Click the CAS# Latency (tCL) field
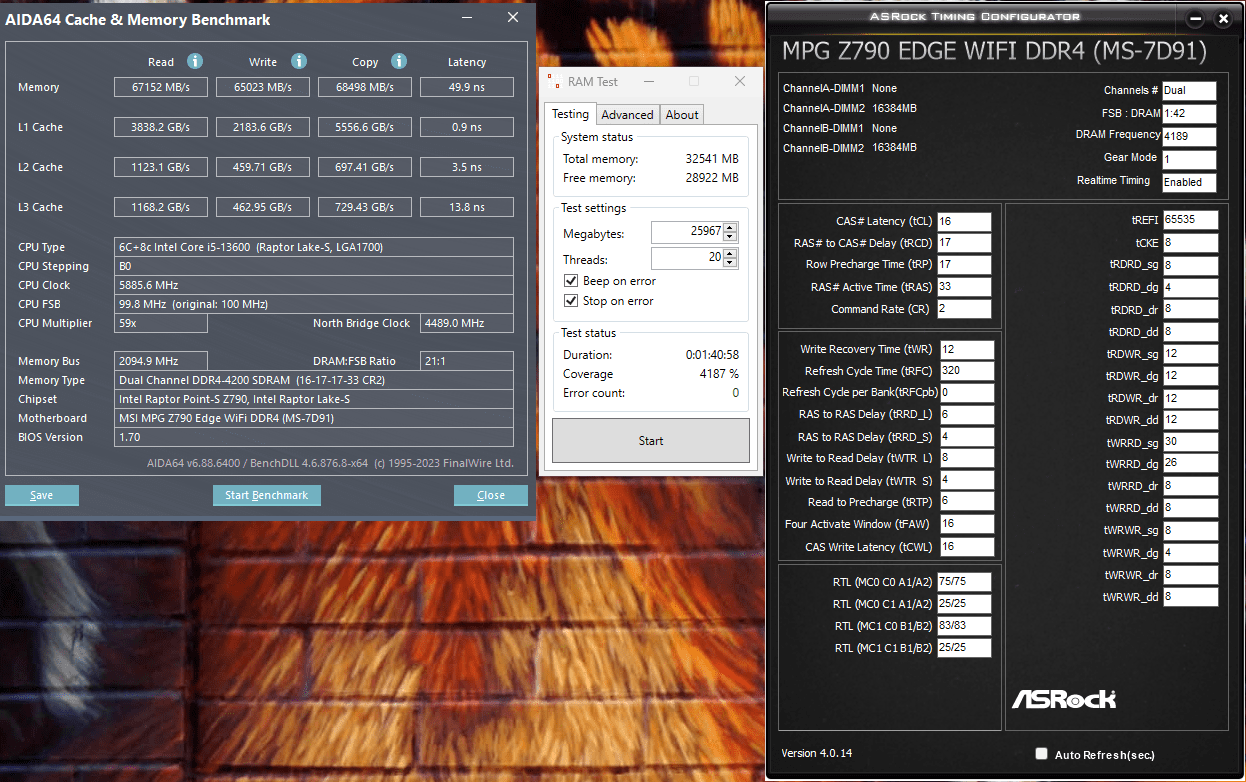 point(964,221)
